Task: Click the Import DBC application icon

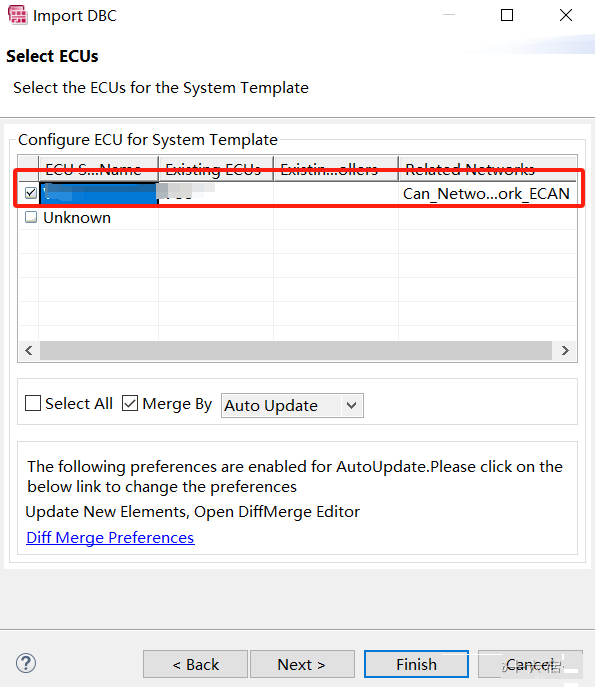Action: point(17,15)
